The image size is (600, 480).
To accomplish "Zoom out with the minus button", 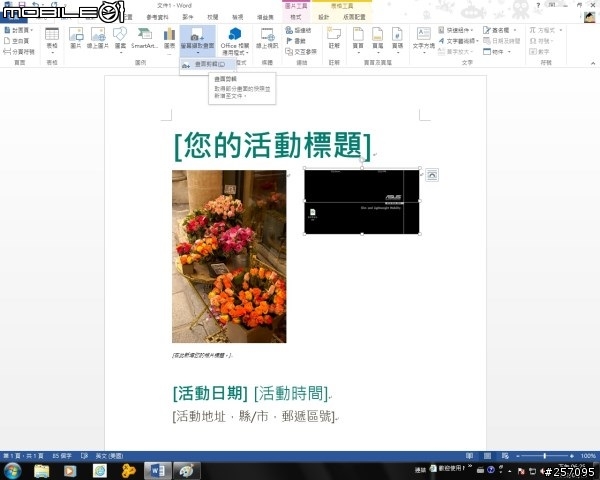I will point(518,456).
